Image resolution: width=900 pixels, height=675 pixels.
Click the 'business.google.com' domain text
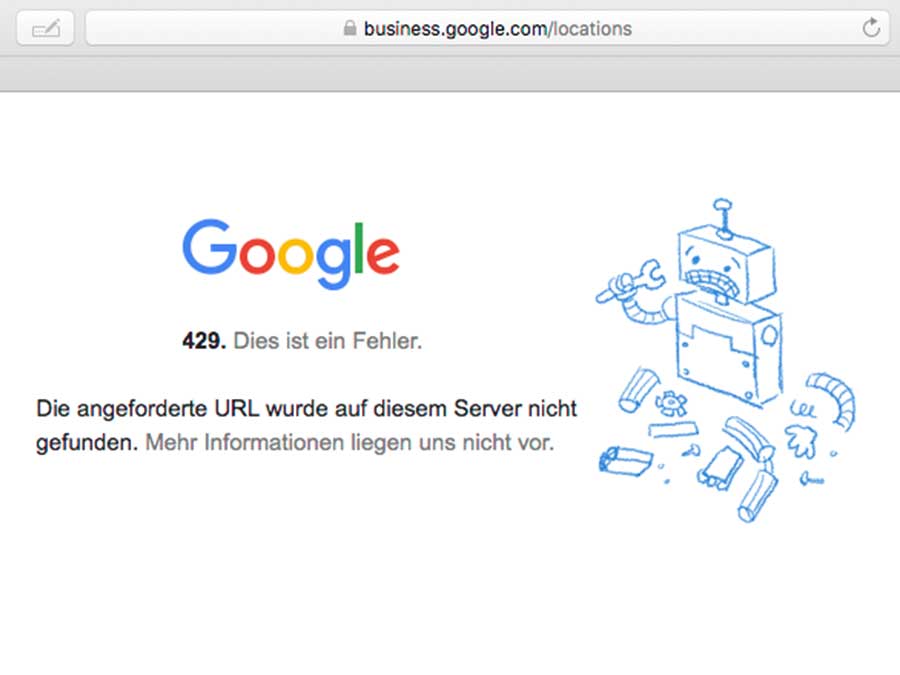click(450, 28)
